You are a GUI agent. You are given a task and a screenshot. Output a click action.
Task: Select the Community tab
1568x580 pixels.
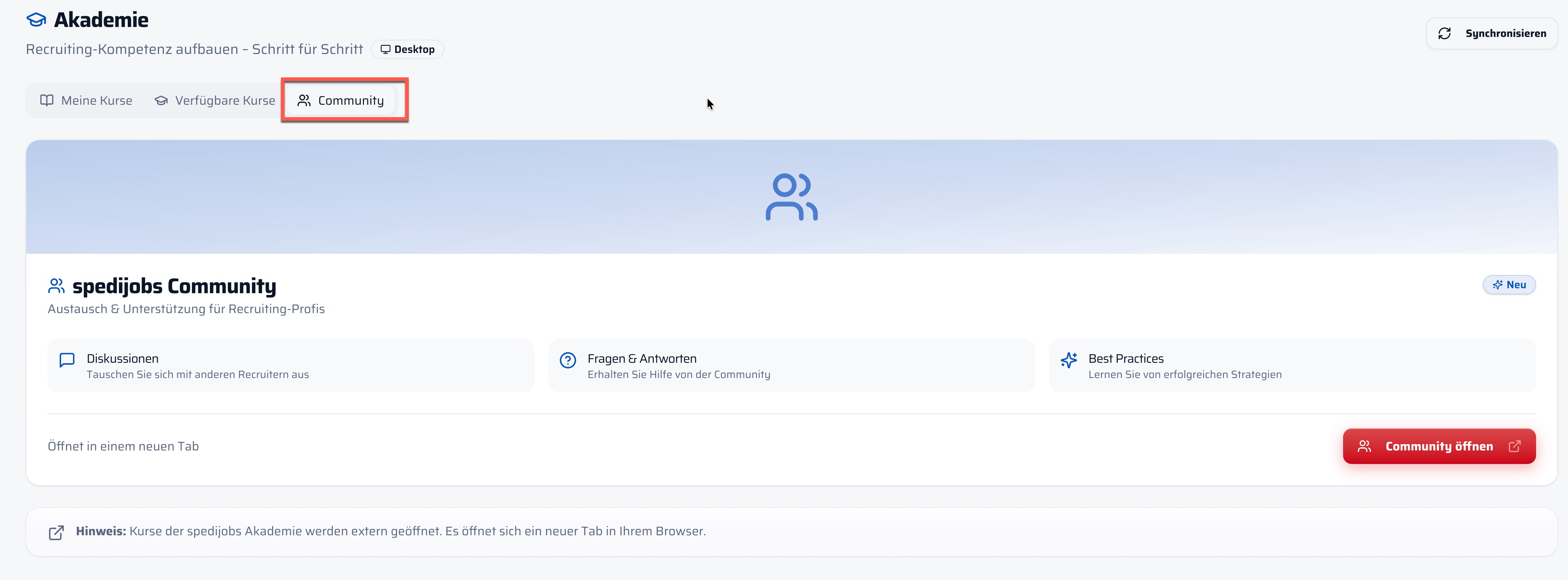pos(340,100)
